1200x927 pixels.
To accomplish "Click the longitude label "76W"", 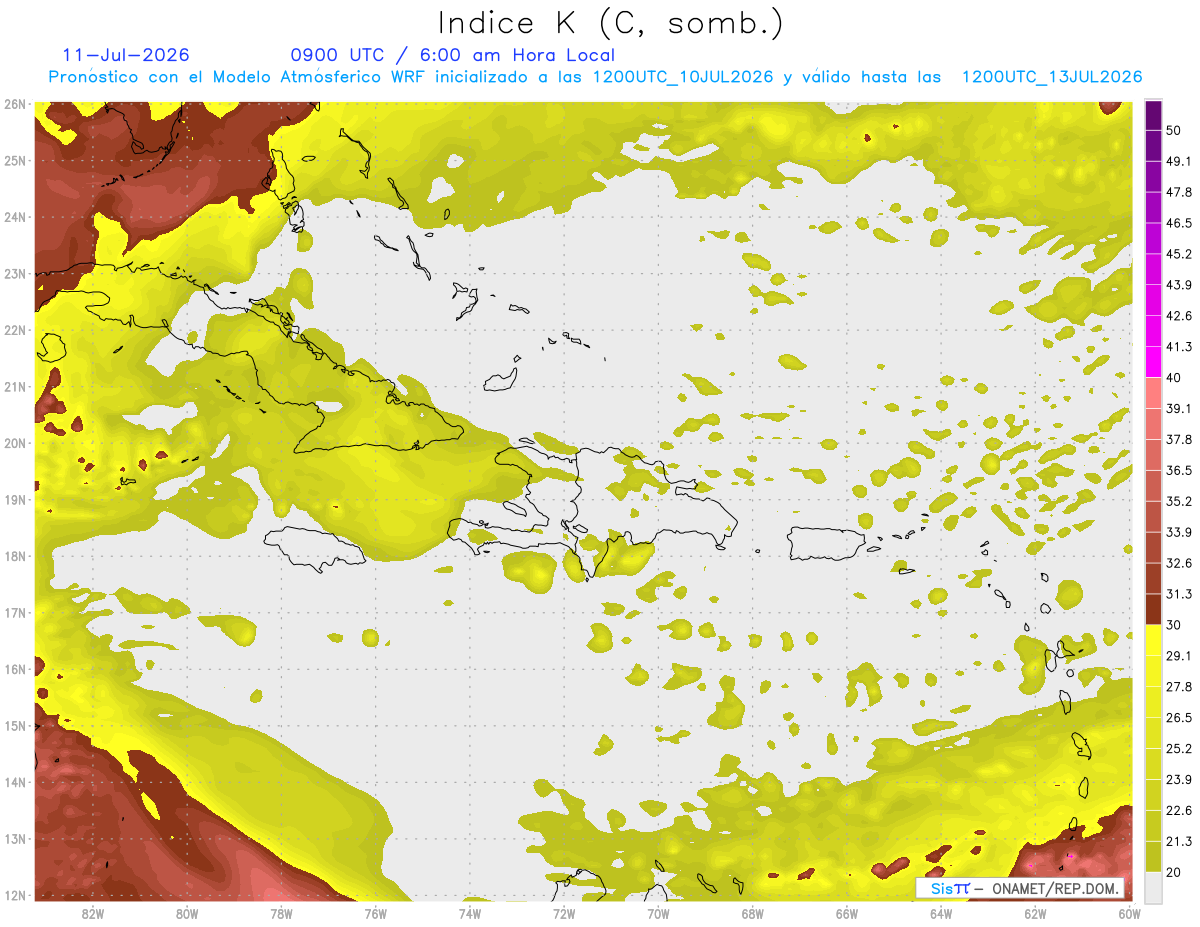I will (x=376, y=914).
